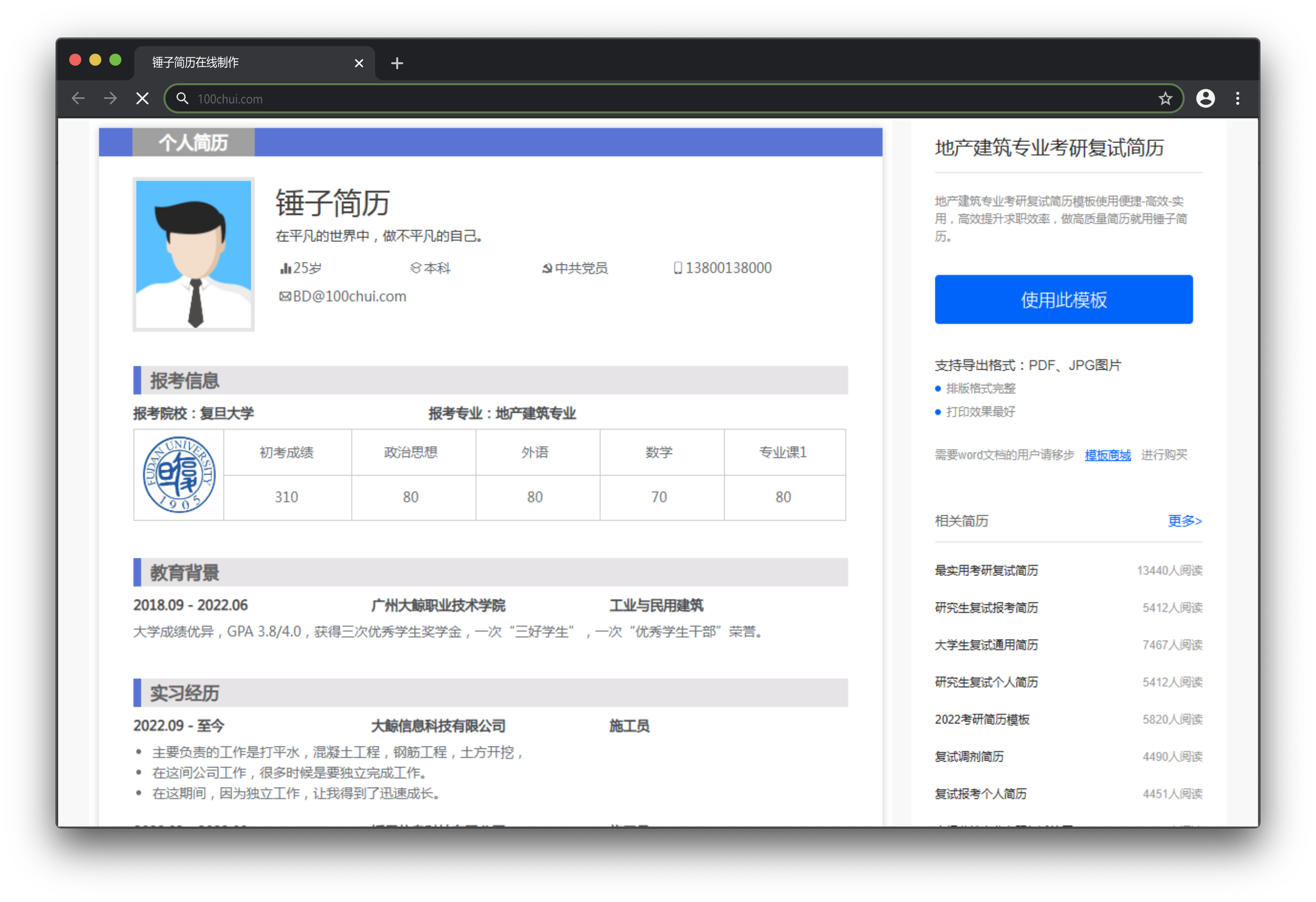1316x902 pixels.
Task: Click the 教育背景 section heading
Action: click(185, 572)
